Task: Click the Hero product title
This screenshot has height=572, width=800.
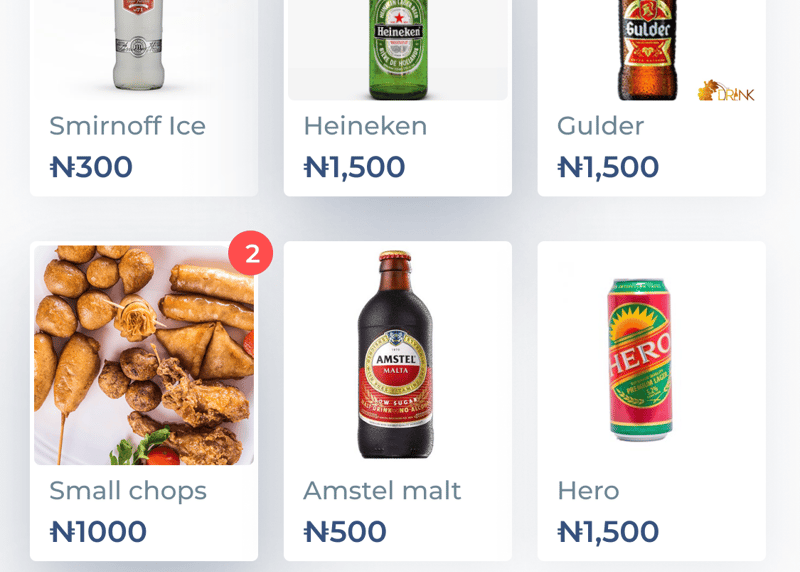Action: [588, 491]
